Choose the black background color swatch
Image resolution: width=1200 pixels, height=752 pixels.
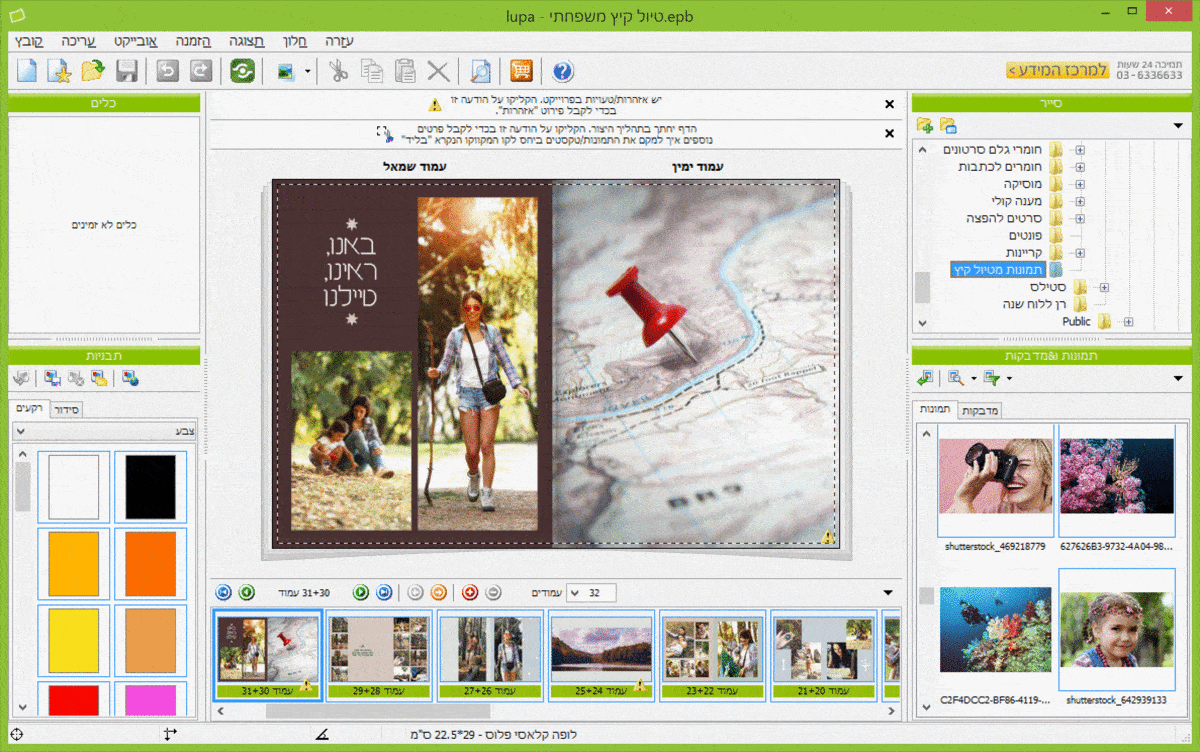(x=150, y=486)
